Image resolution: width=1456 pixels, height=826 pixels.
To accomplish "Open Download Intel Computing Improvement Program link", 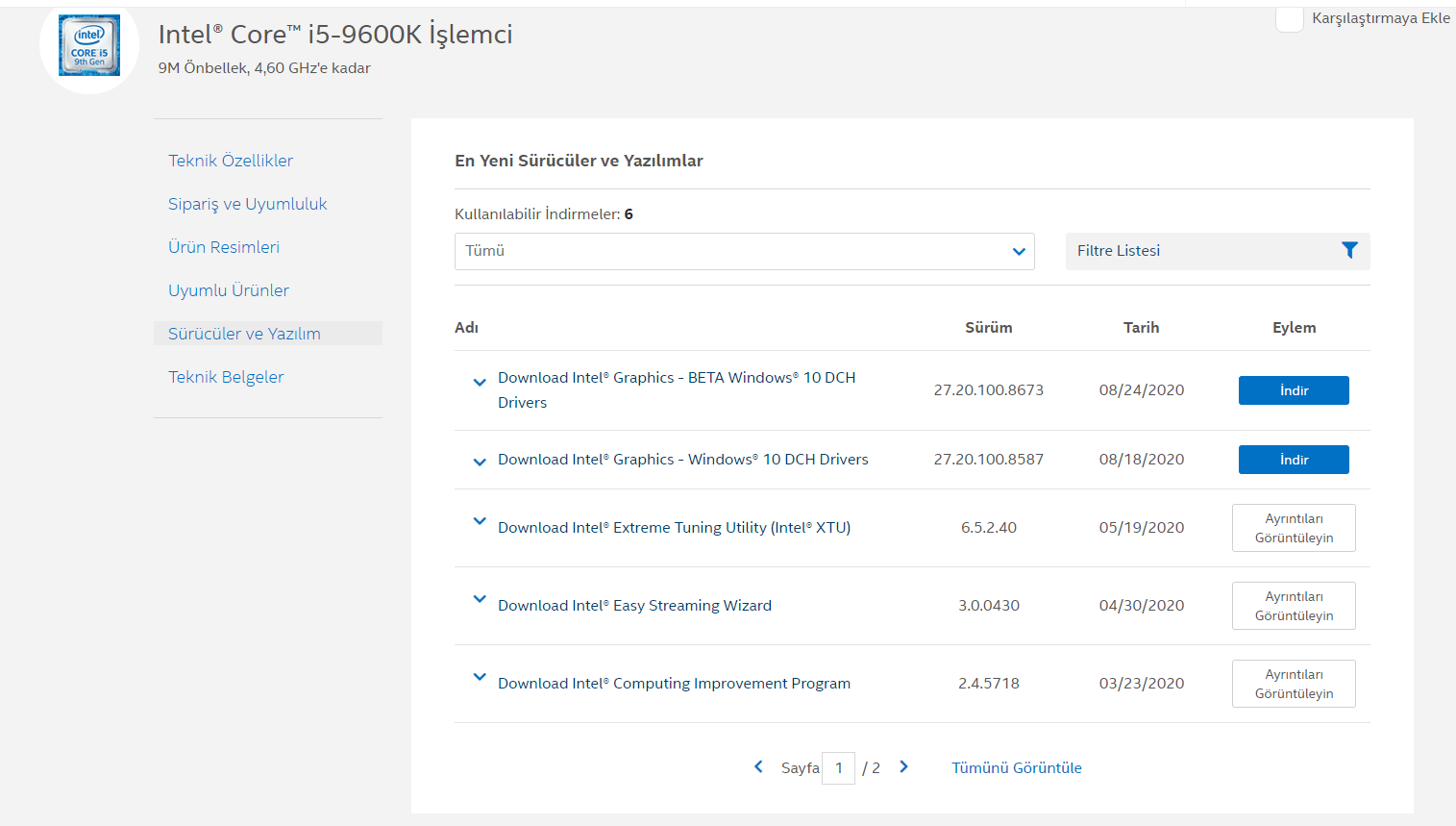I will 674,684.
